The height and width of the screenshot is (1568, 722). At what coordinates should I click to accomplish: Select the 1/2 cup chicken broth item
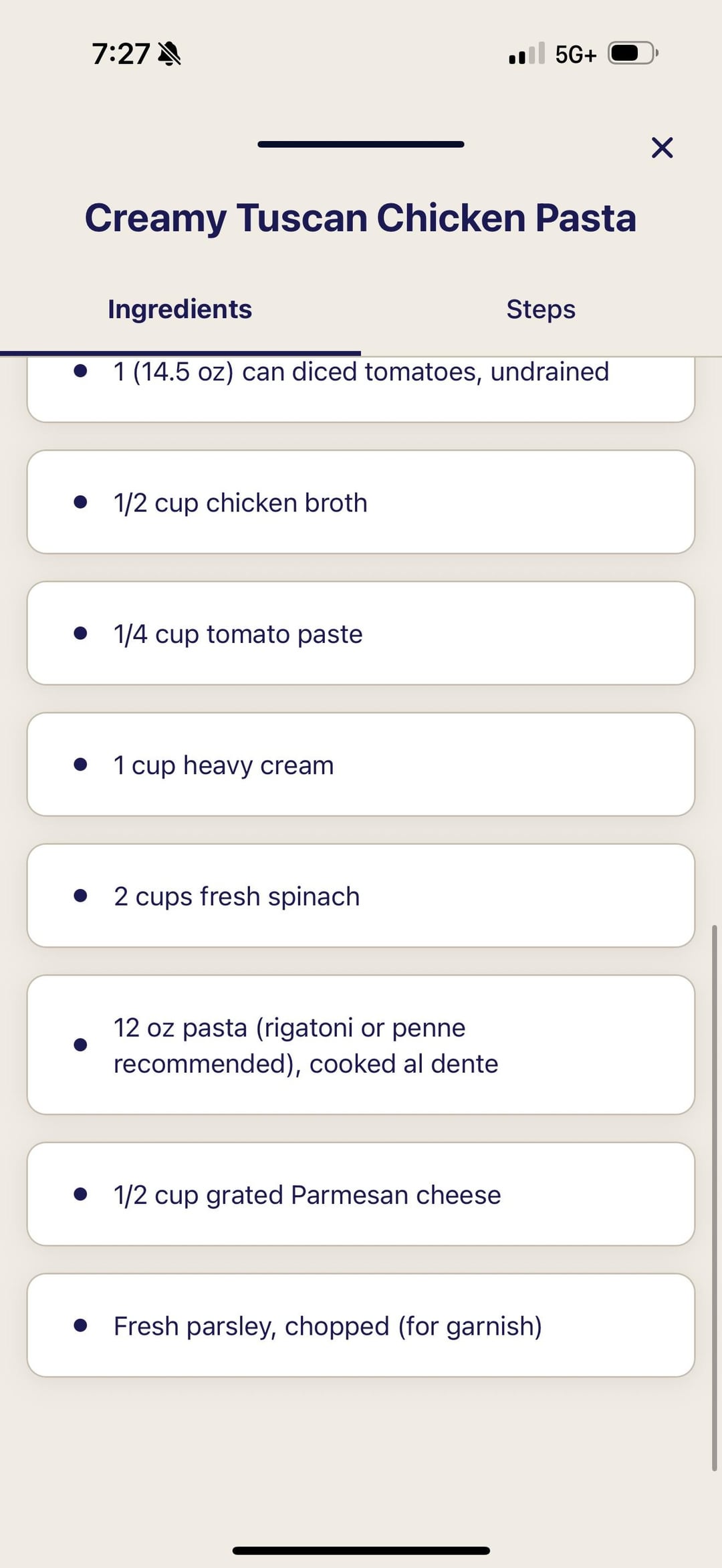pos(361,502)
